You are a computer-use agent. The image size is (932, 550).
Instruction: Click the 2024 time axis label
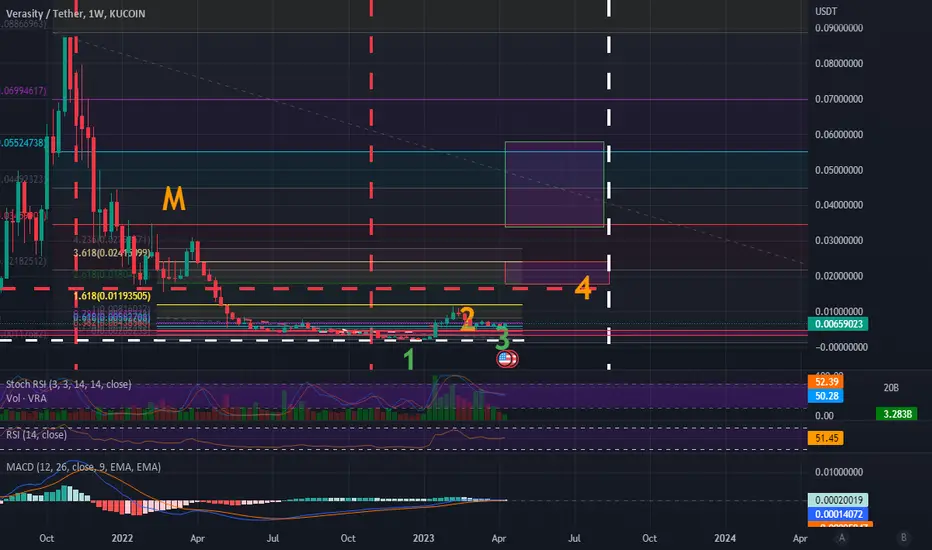[x=725, y=538]
